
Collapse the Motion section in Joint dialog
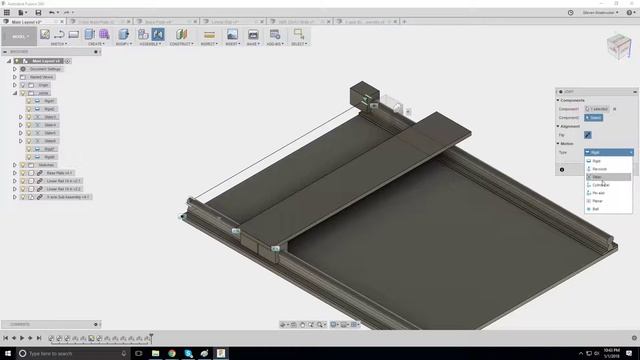[558, 144]
